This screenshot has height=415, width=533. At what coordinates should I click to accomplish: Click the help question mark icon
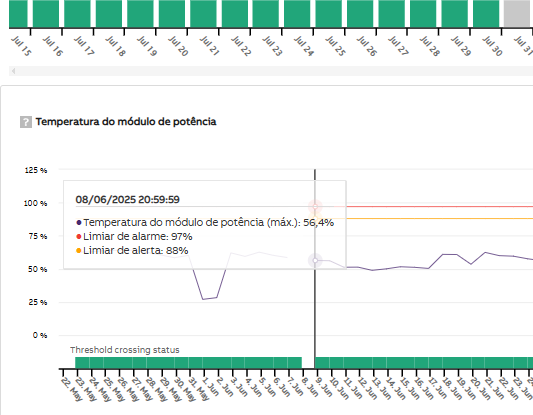point(26,122)
